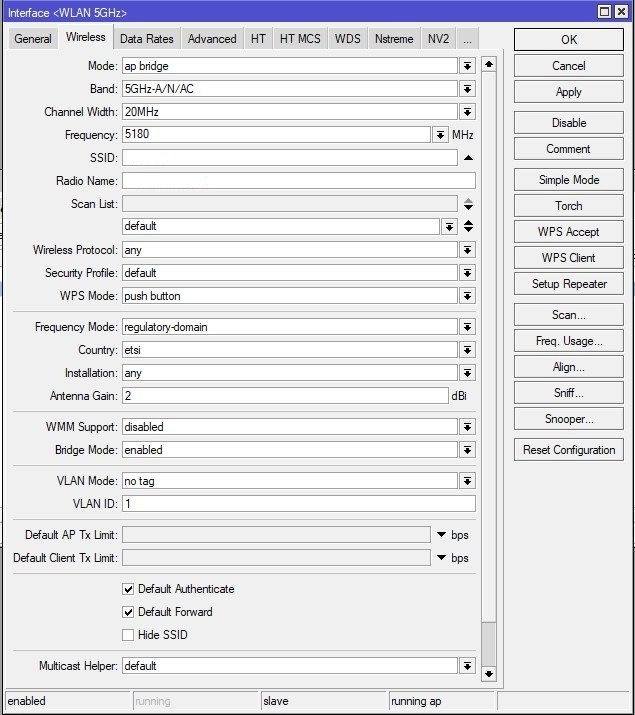Click the Reset Configuration button
Screen dimensions: 635x715
(x=569, y=450)
